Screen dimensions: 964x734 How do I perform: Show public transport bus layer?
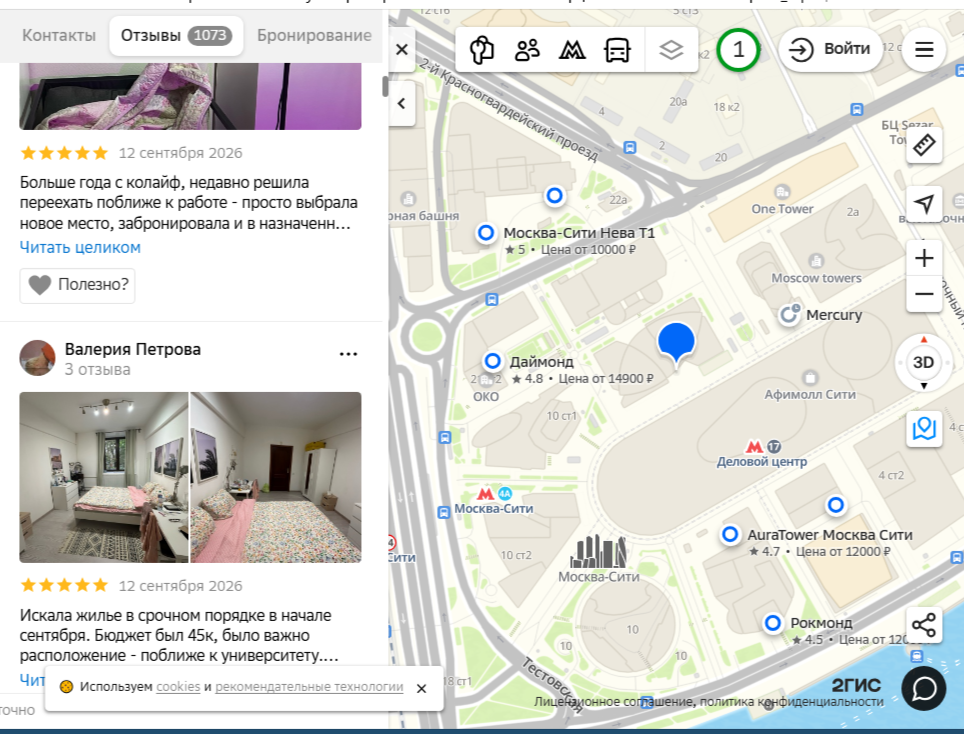(617, 50)
